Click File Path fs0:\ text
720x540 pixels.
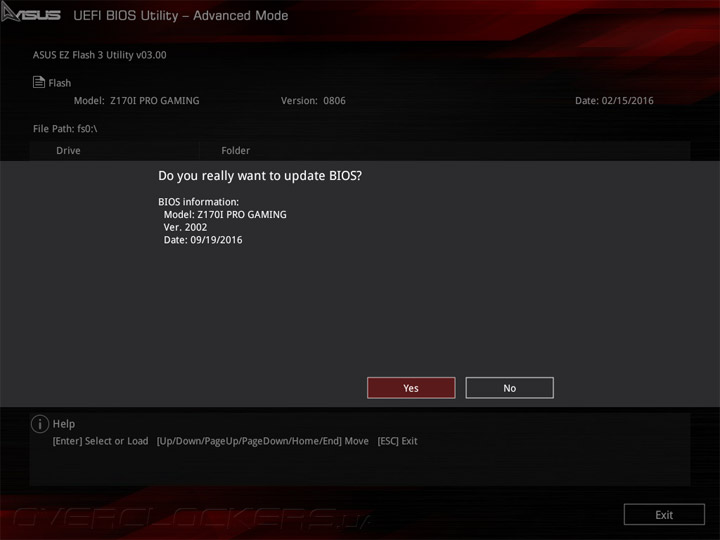click(65, 129)
